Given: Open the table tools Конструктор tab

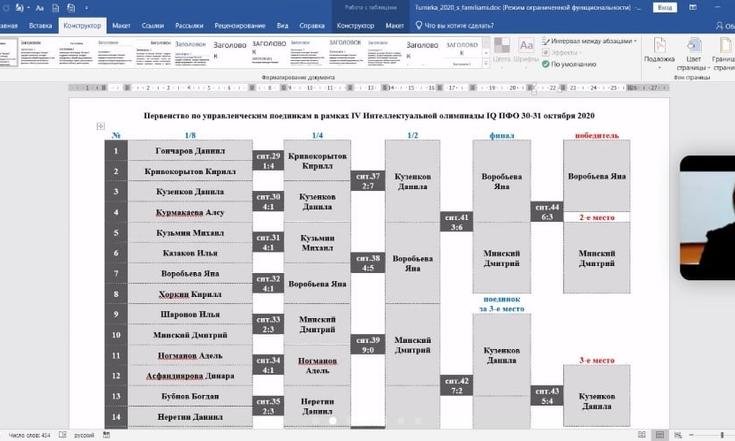Looking at the screenshot, I should point(355,26).
